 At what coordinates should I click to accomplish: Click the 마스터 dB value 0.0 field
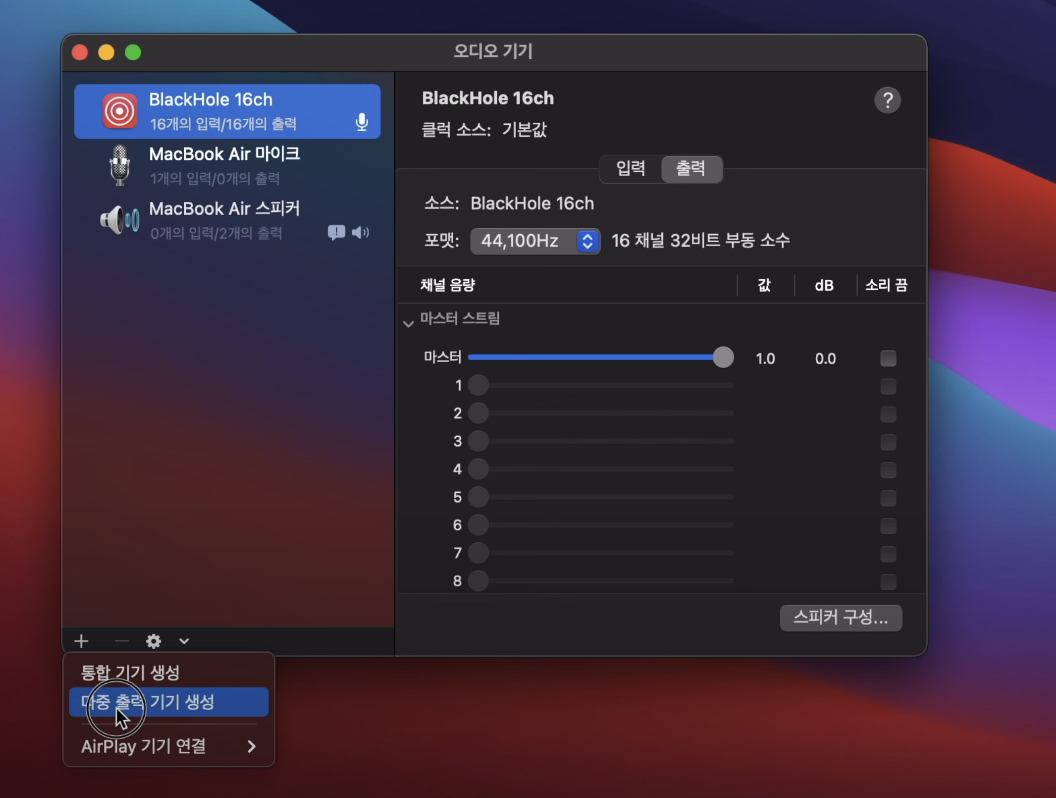coord(825,358)
